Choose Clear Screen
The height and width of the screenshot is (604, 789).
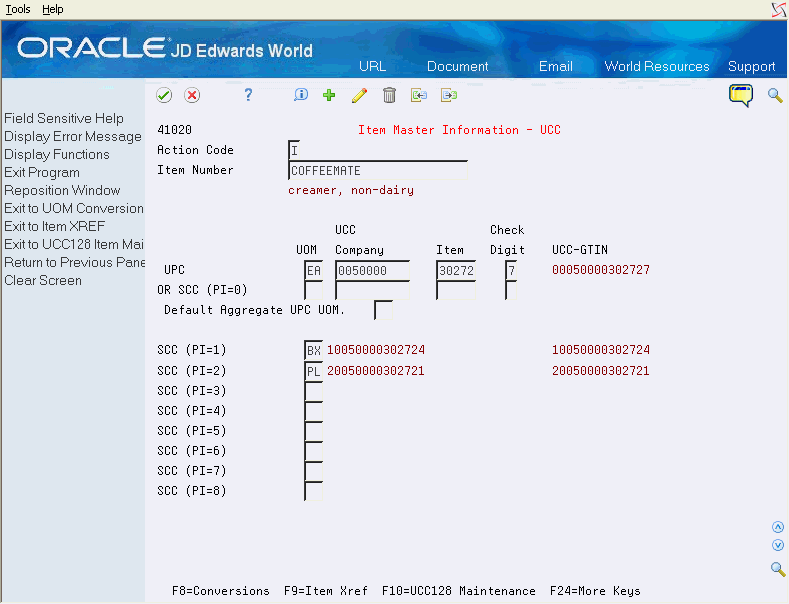point(43,280)
